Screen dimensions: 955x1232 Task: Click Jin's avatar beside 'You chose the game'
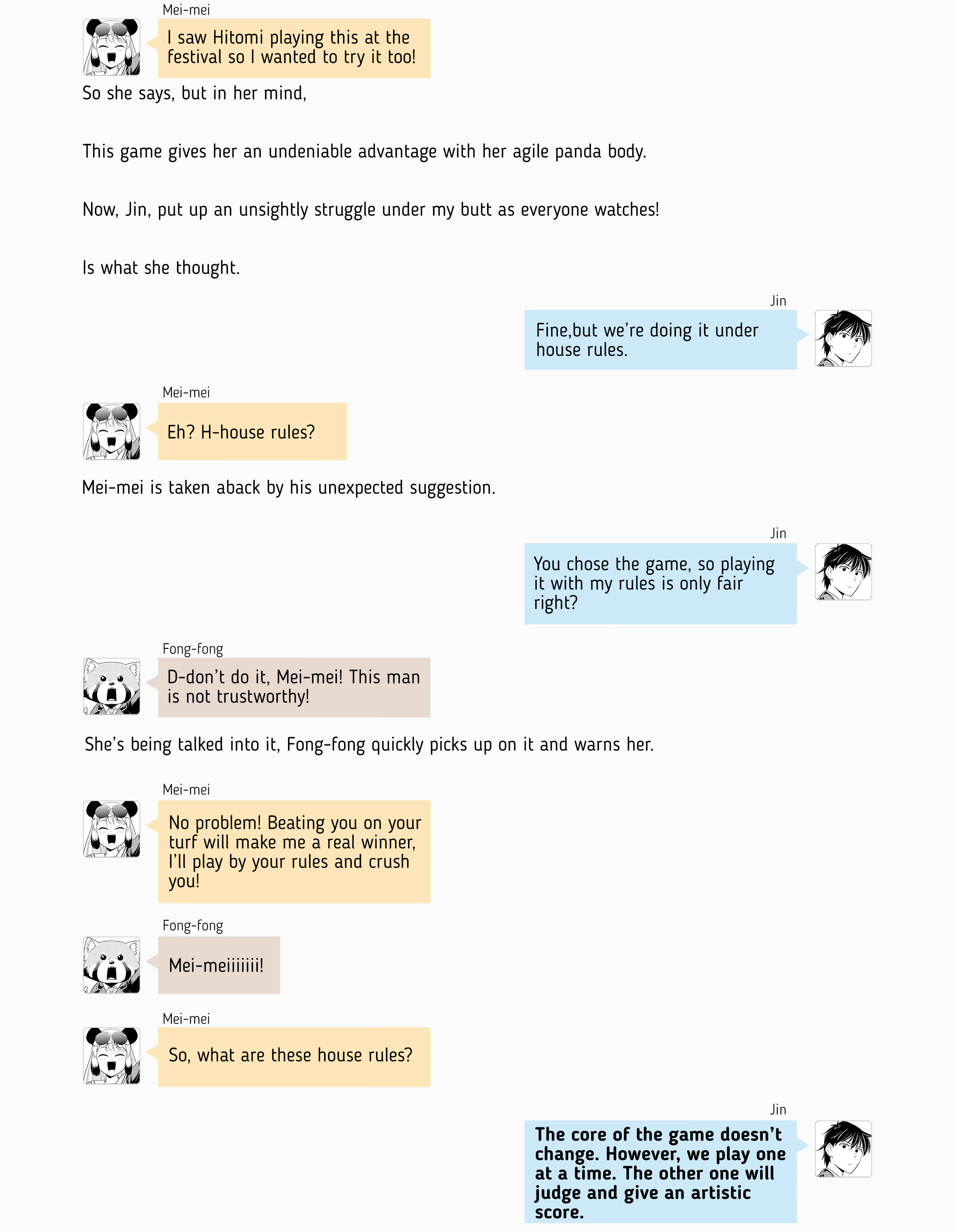click(x=843, y=572)
